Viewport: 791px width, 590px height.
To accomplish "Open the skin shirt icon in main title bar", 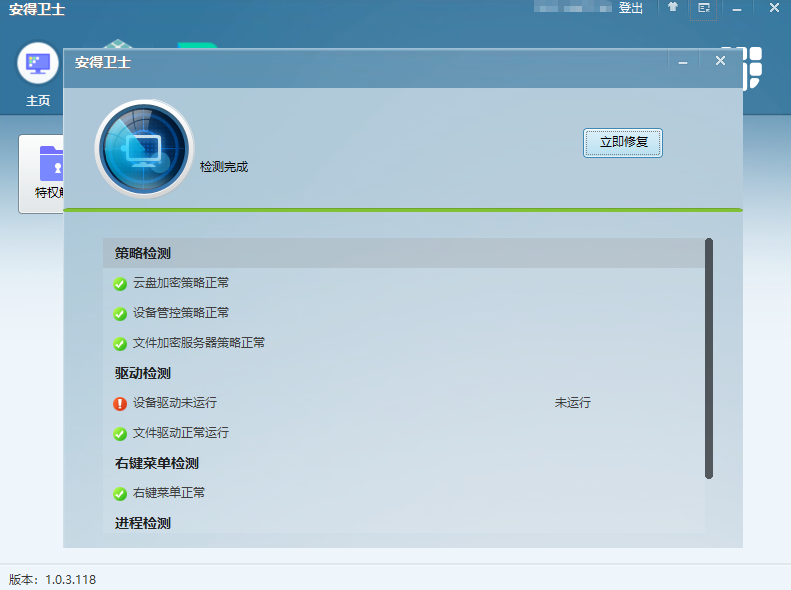I will click(x=672, y=7).
